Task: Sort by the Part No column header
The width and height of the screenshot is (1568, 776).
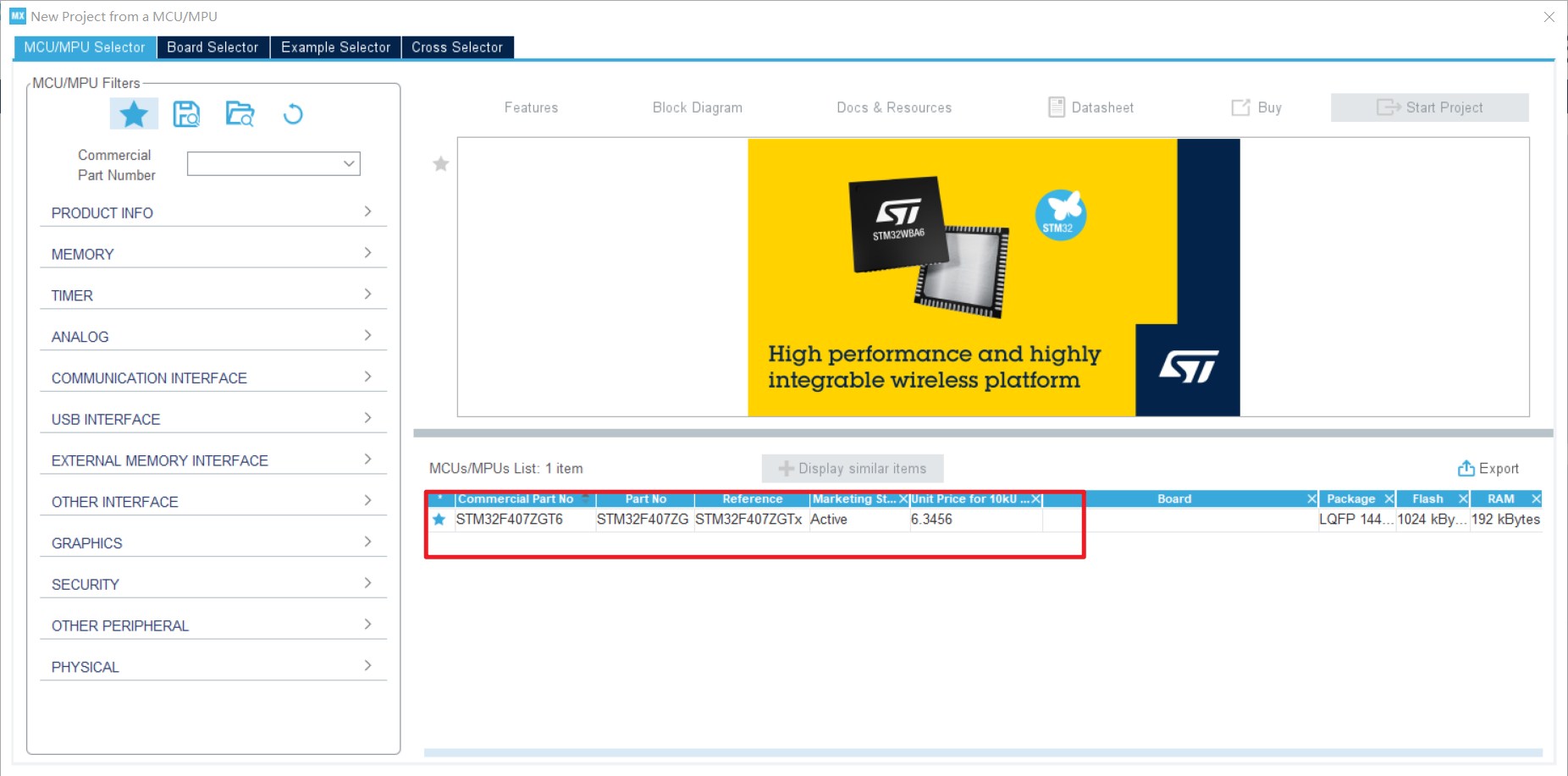Action: point(645,499)
